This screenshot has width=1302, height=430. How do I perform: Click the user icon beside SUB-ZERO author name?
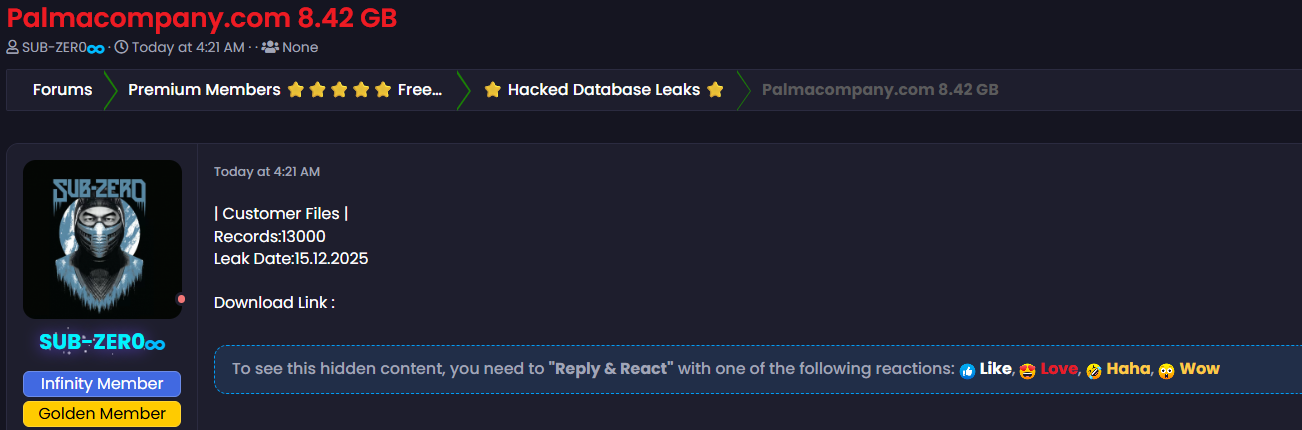12,47
